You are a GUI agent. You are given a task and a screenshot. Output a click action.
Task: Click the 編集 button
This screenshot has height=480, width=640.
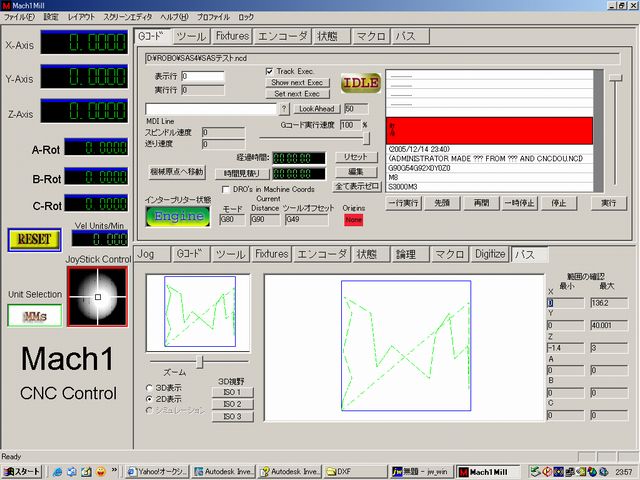click(356, 172)
